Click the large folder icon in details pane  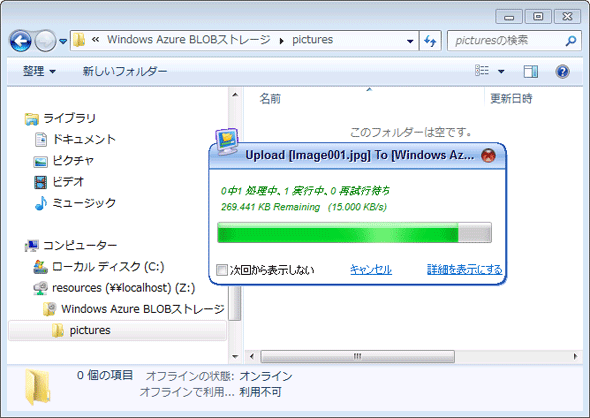coord(38,388)
